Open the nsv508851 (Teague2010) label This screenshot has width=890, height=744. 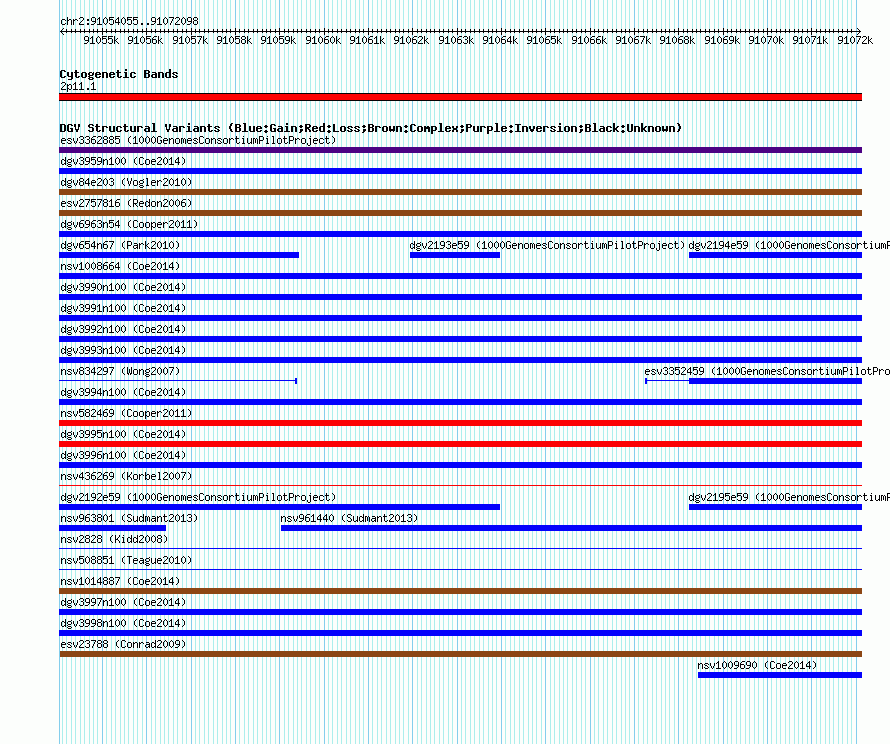pos(126,560)
